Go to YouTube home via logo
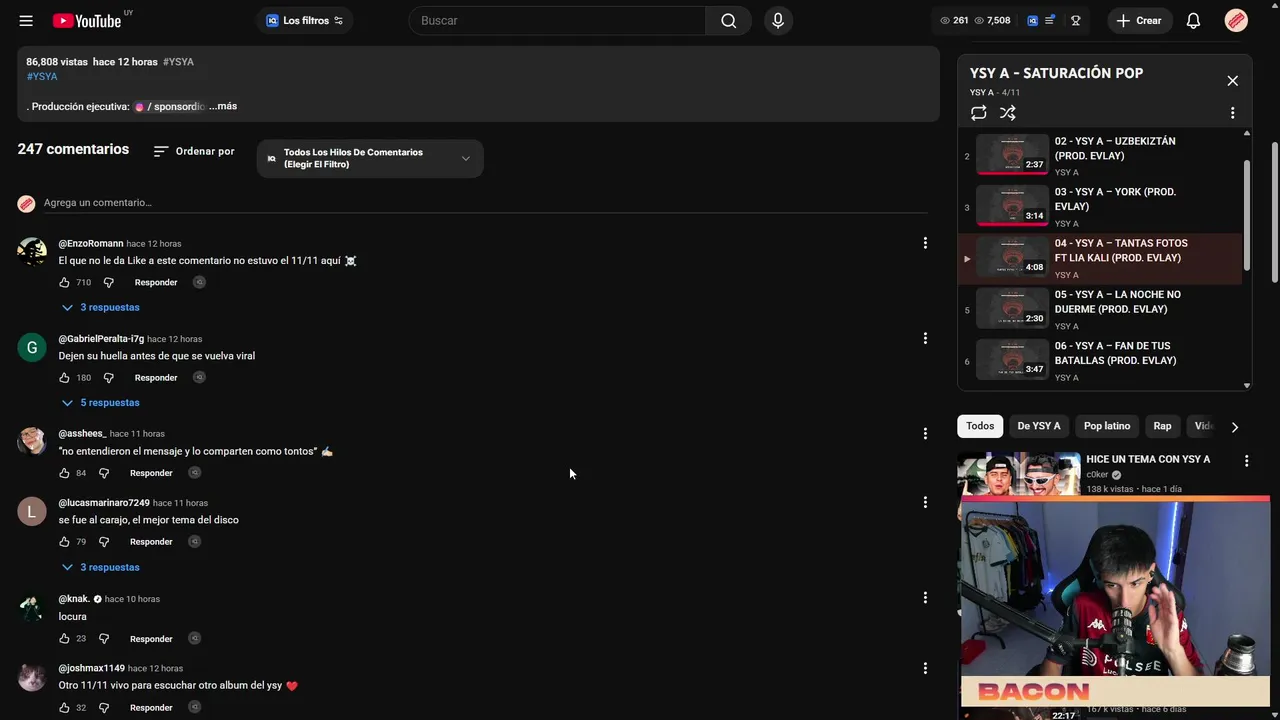 (x=87, y=20)
